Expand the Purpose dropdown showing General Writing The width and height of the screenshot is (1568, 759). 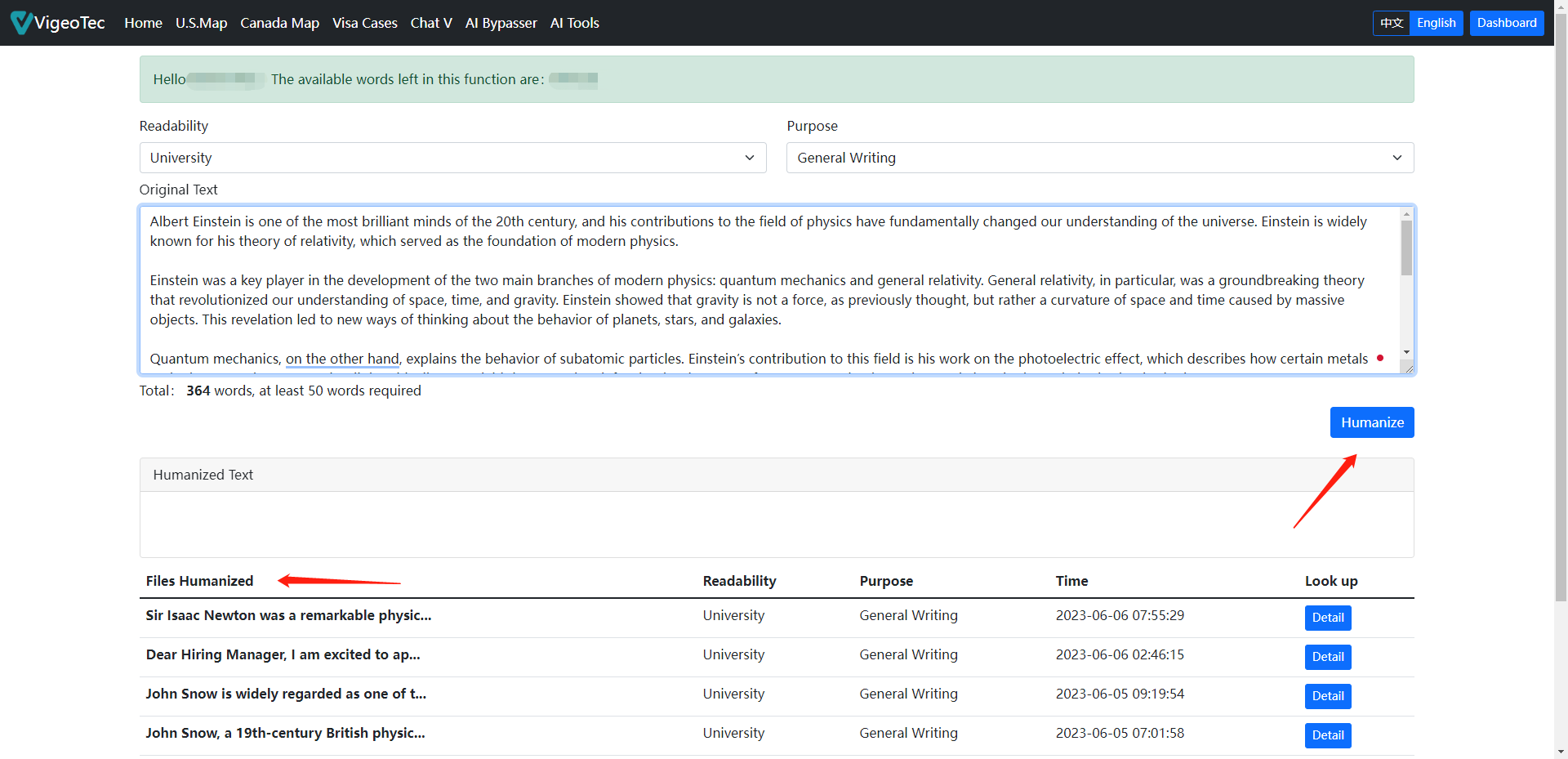(x=1099, y=158)
